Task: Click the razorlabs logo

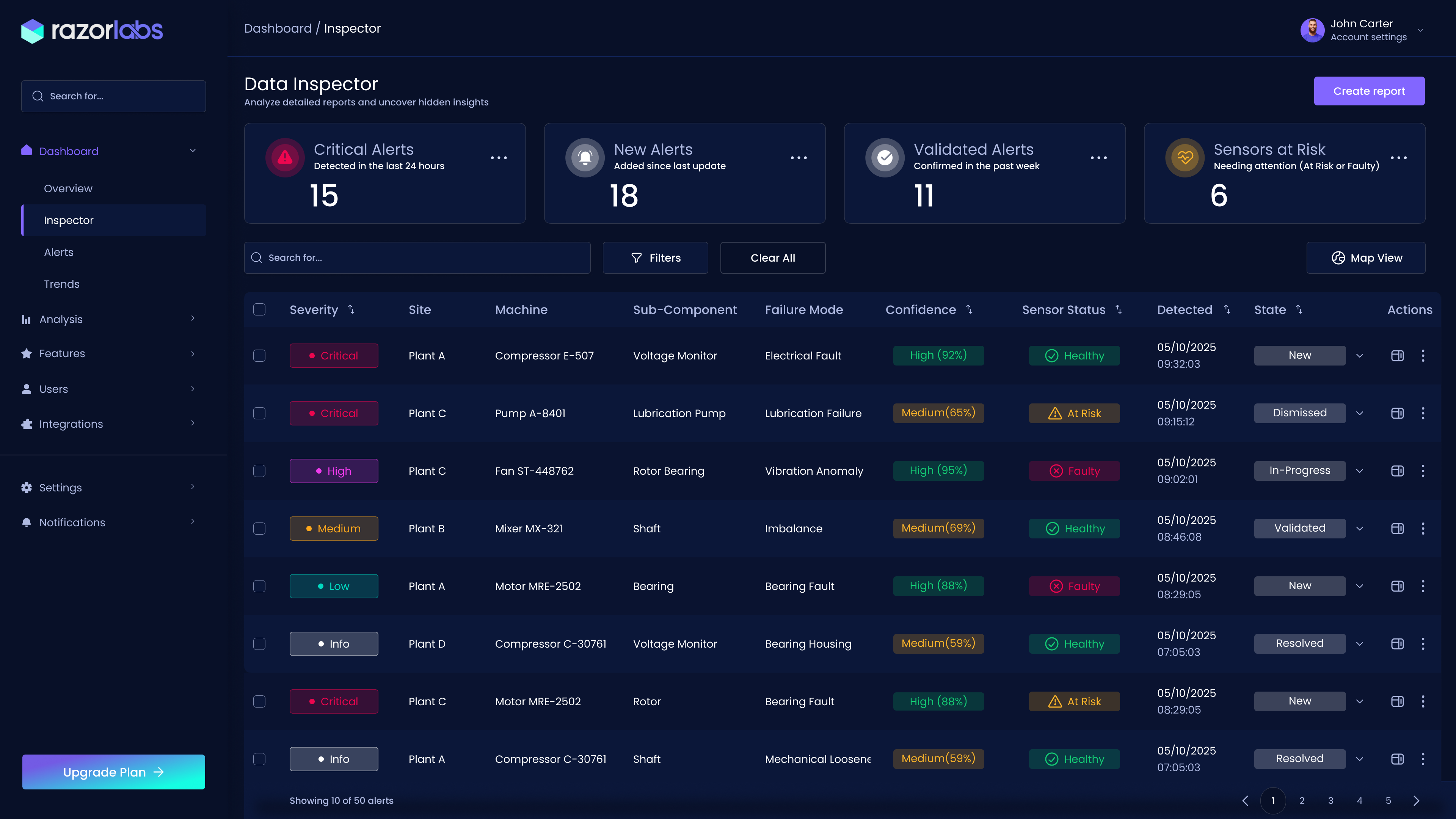Action: click(91, 30)
